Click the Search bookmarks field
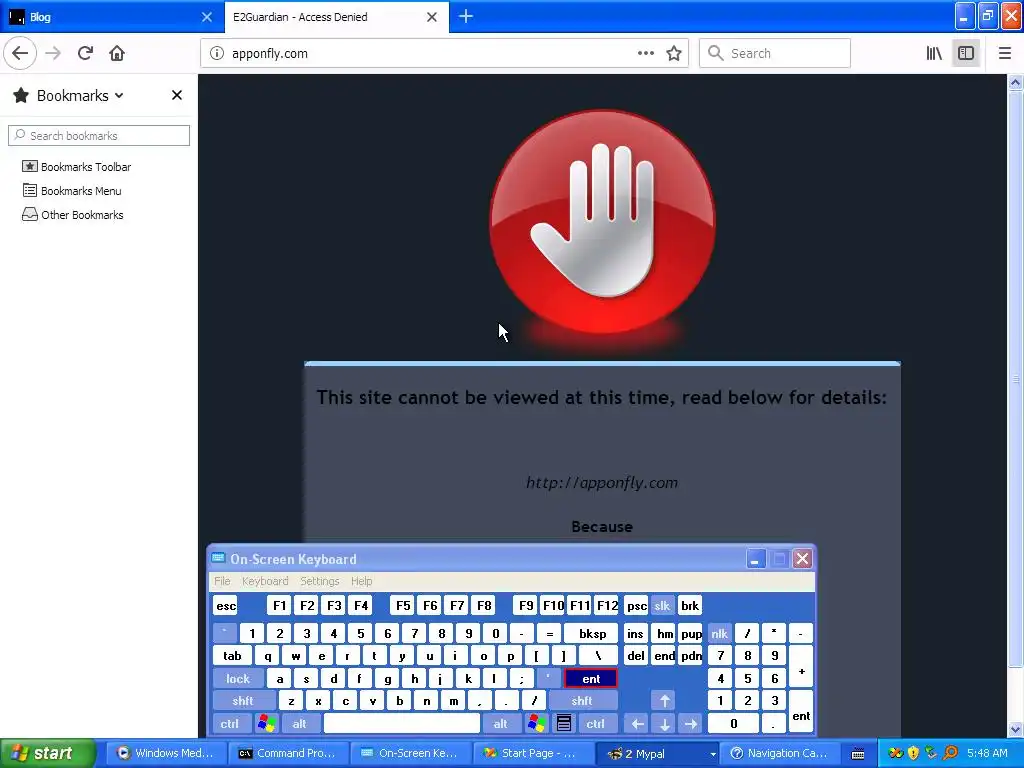1024x768 pixels. 99,136
